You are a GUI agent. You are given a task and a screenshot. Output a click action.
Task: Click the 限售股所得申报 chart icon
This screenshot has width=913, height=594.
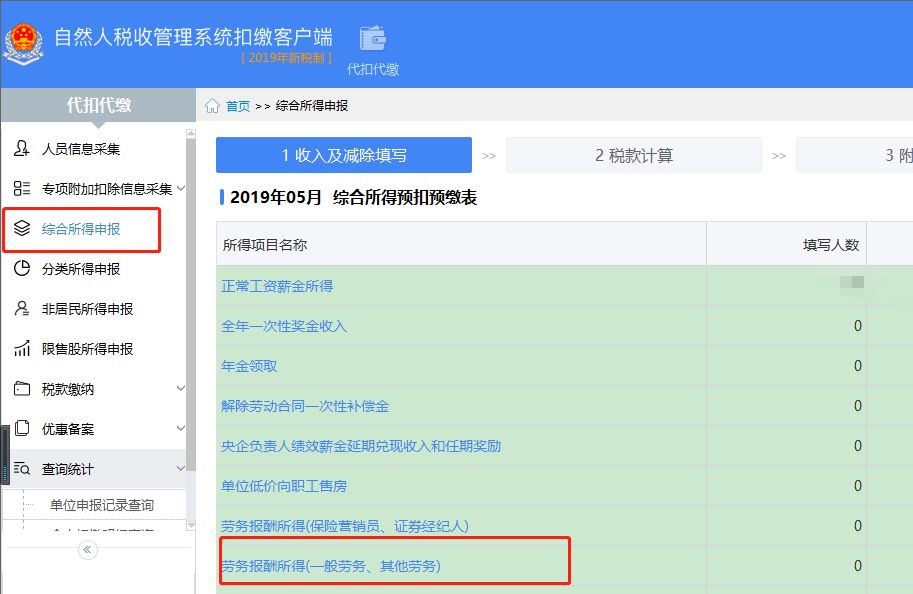(22, 348)
